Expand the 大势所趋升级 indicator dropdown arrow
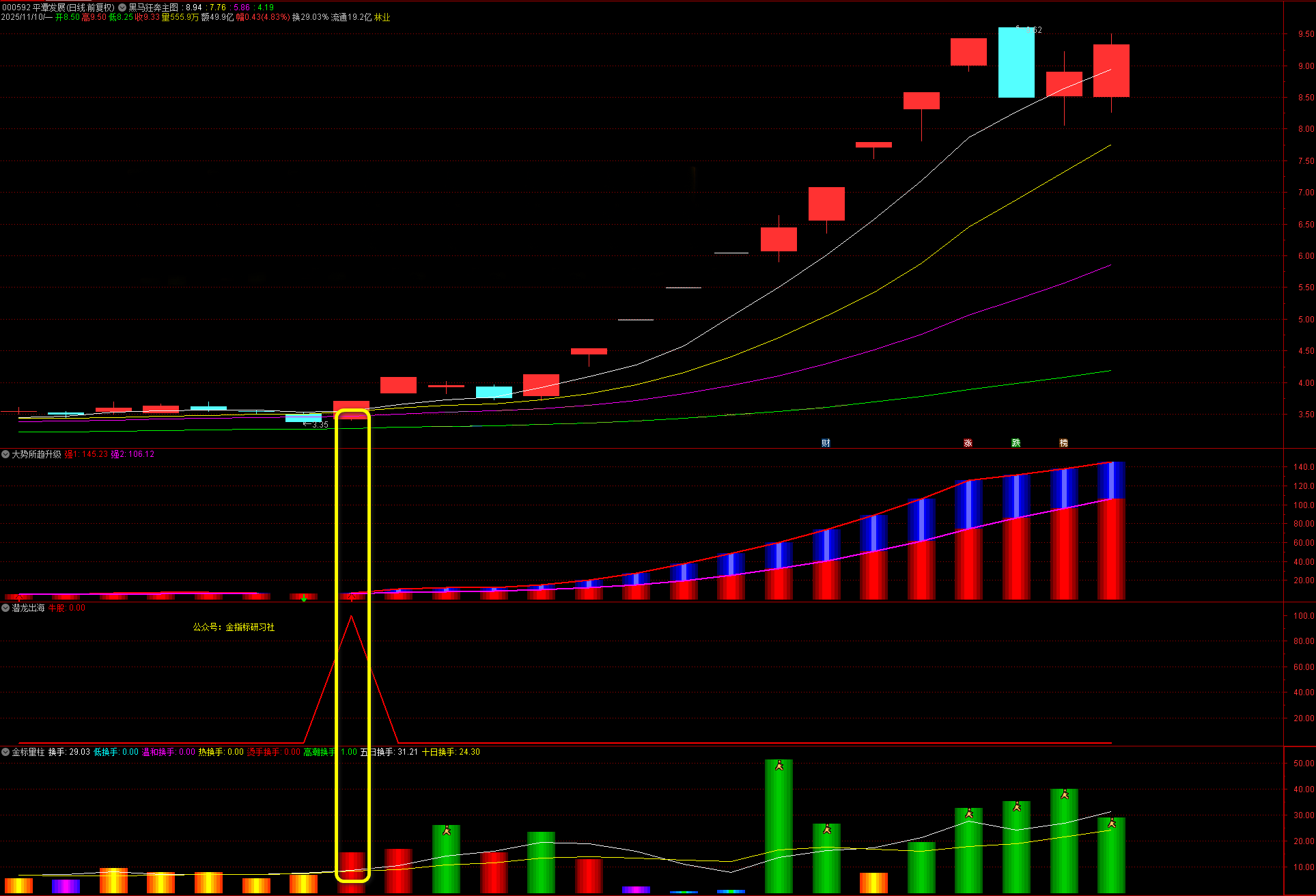This screenshot has height=896, width=1316. [5, 454]
